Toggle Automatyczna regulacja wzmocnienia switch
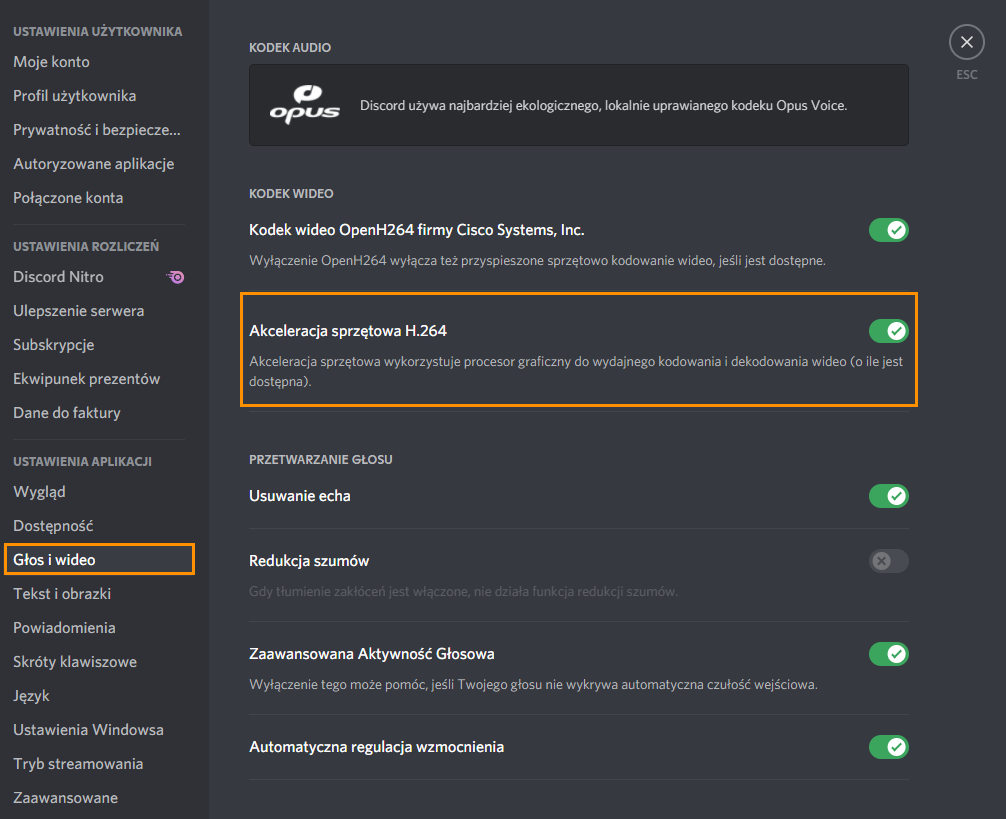This screenshot has width=1006, height=819. coord(889,747)
